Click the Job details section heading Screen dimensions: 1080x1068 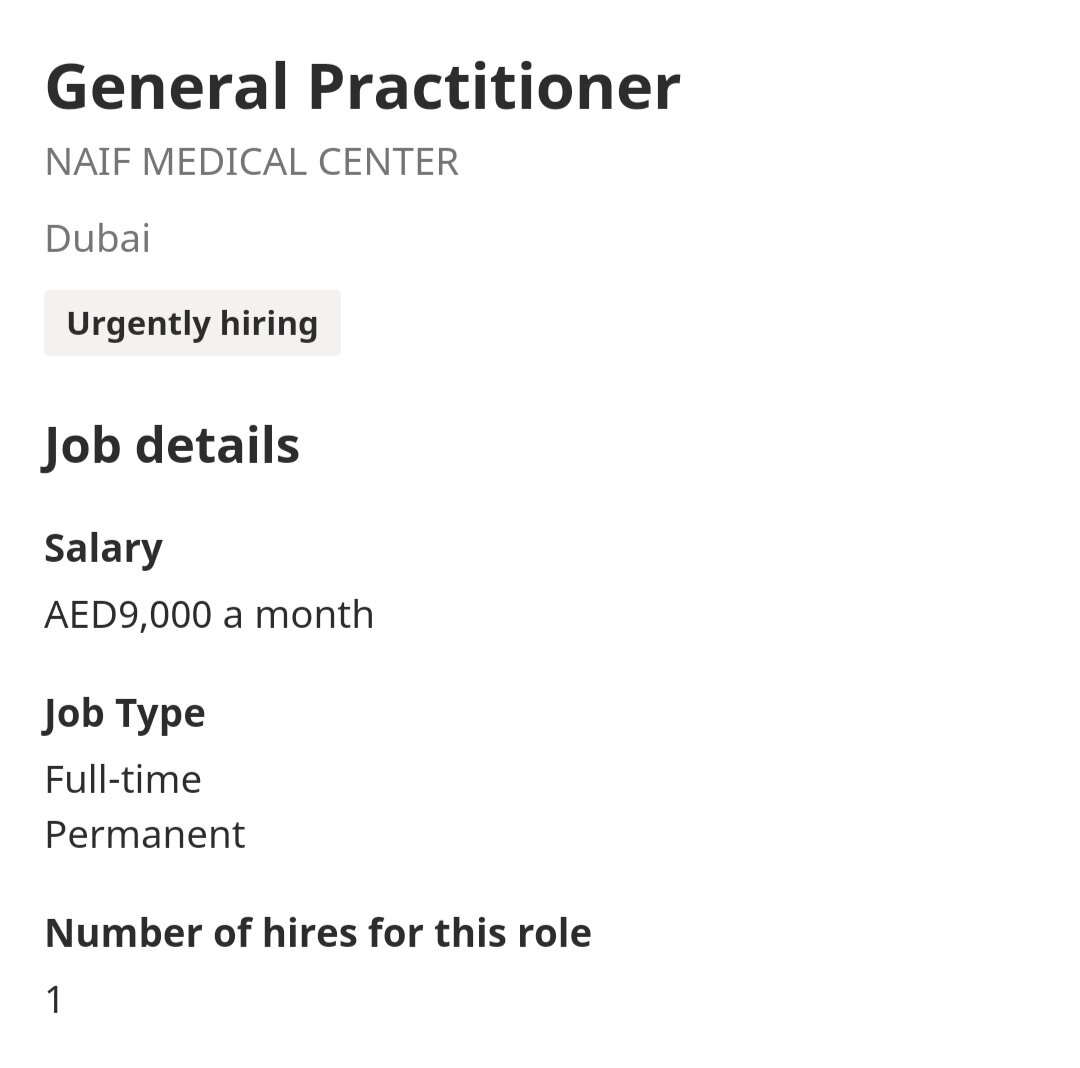click(x=172, y=445)
